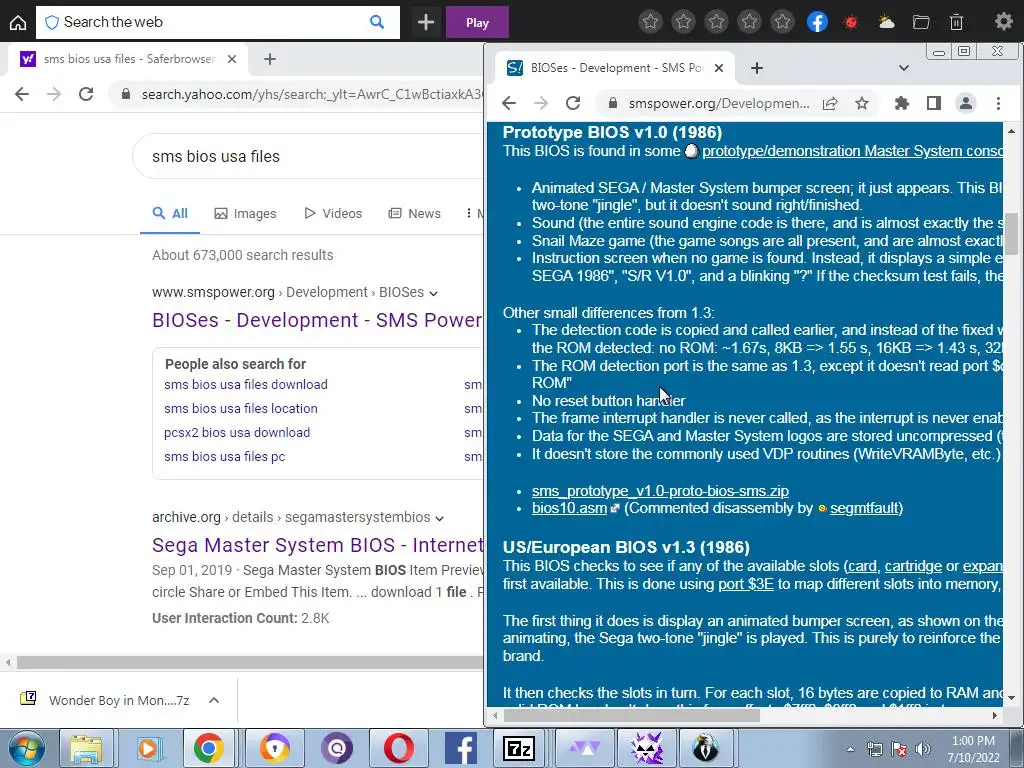Click the trash can icon in the top bar
The width and height of the screenshot is (1024, 768).
coord(956,22)
